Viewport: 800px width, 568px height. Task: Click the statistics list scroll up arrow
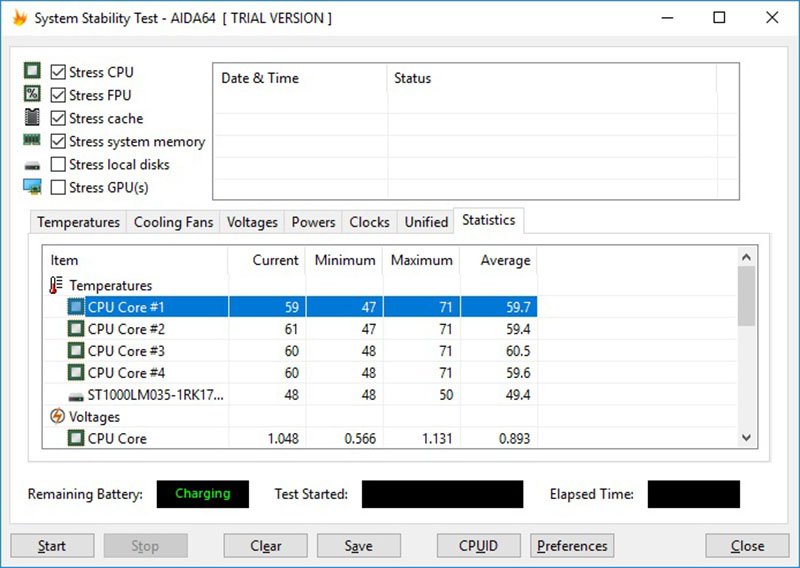pos(746,257)
